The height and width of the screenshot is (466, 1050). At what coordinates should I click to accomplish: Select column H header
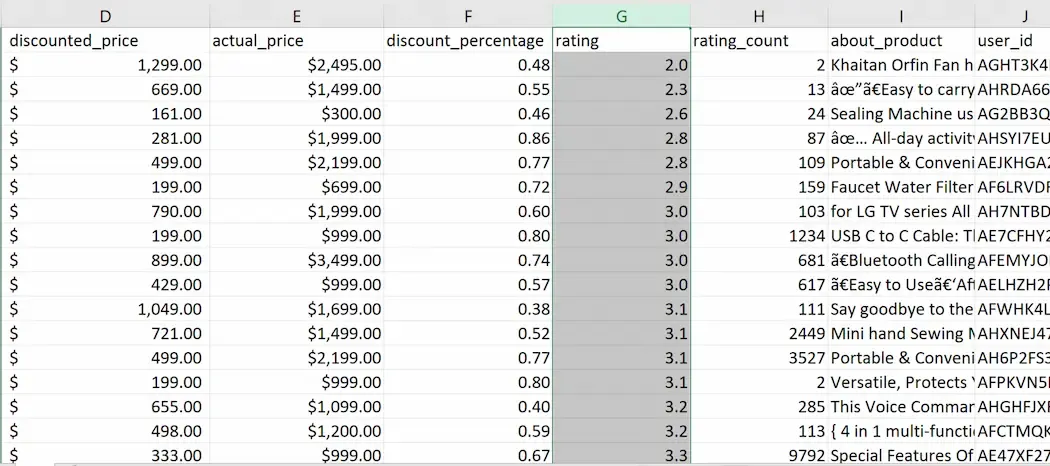coord(759,15)
